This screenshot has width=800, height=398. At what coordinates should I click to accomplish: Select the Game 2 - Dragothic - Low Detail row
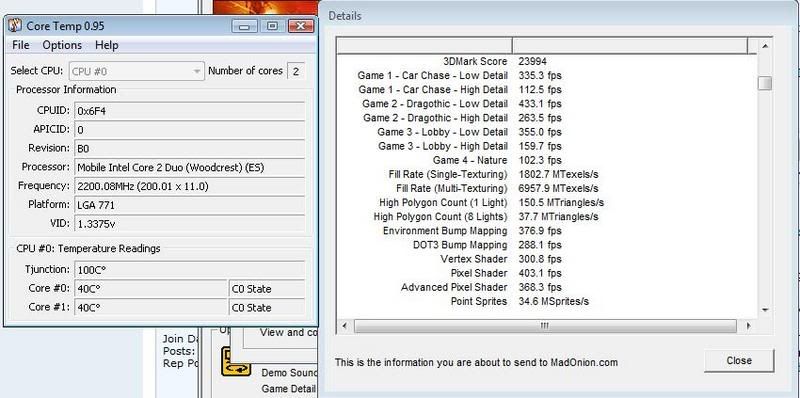click(x=547, y=104)
